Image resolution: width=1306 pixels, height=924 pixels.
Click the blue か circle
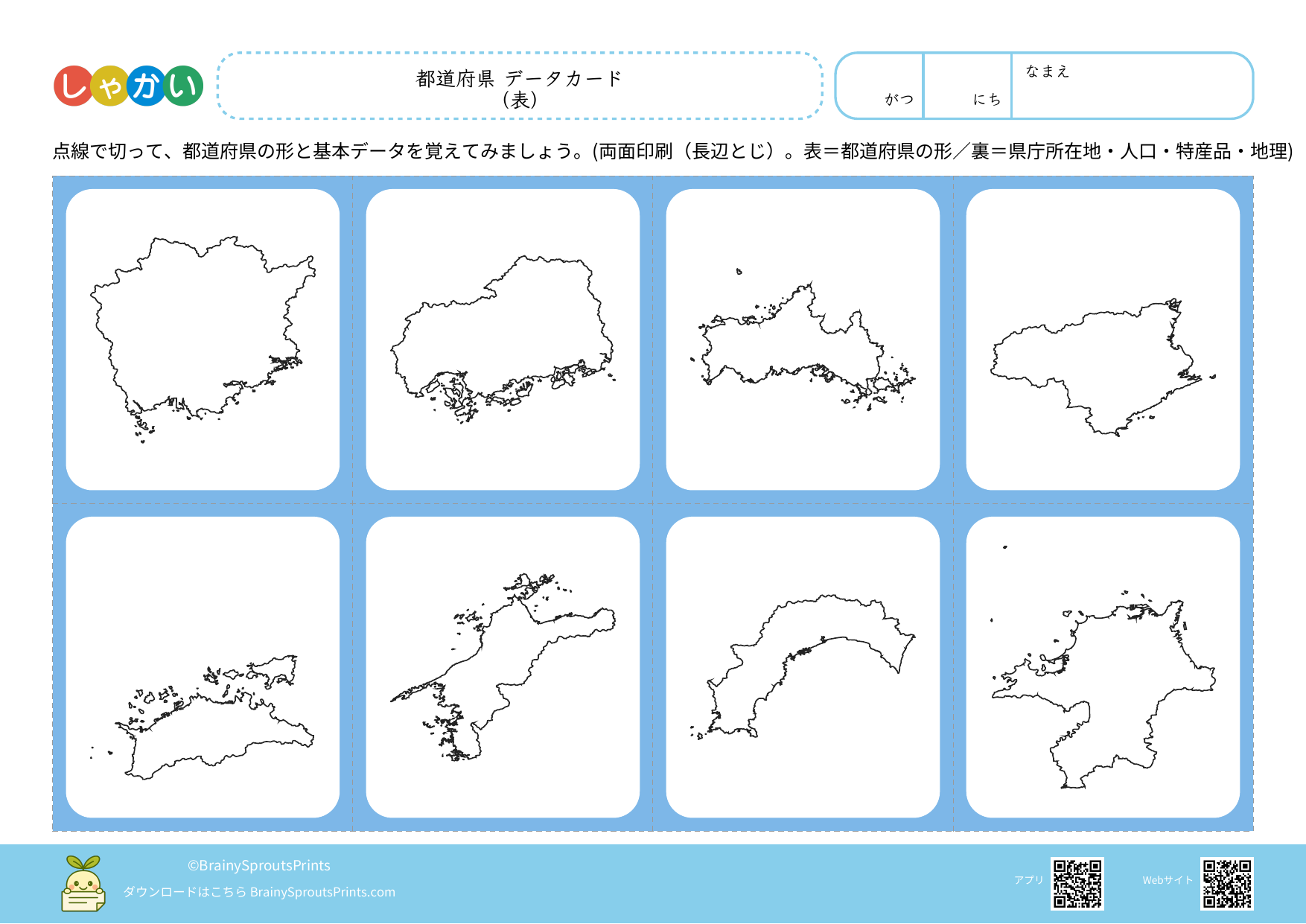tap(146, 86)
